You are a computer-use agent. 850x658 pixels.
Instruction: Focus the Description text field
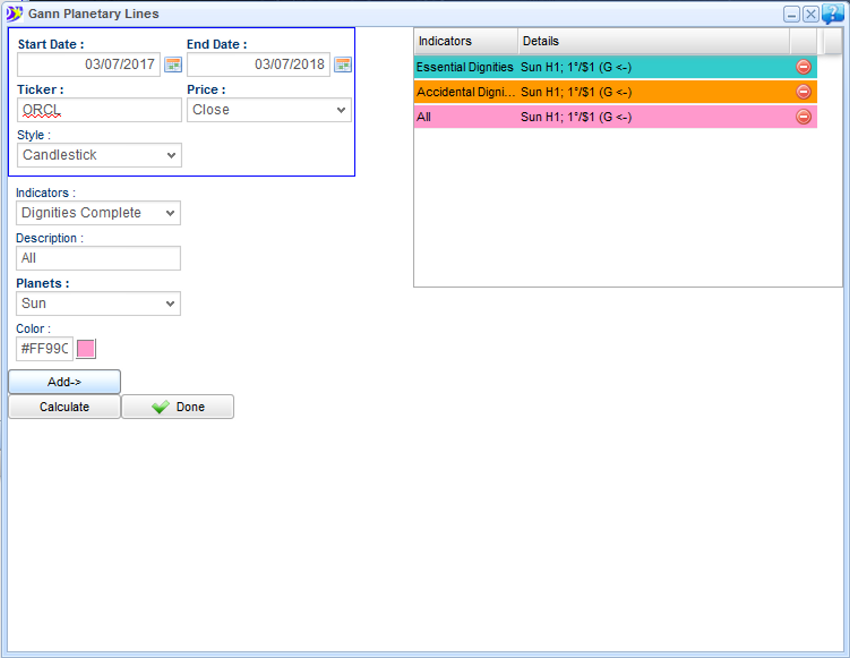(98, 258)
